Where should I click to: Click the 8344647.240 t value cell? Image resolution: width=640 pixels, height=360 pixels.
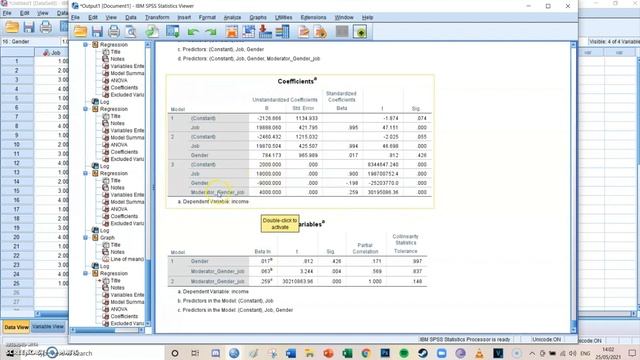coord(383,164)
